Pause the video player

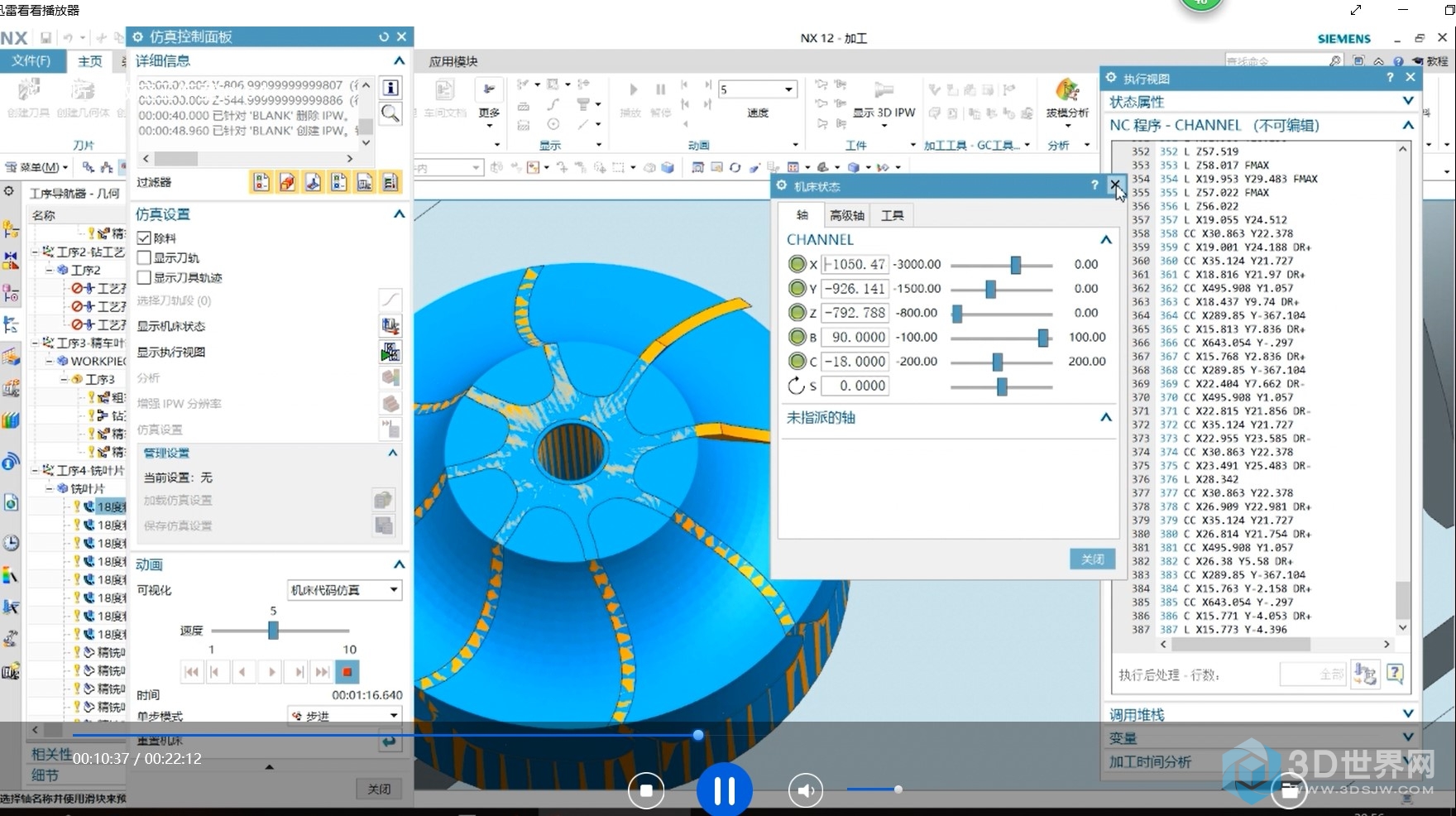[x=725, y=790]
